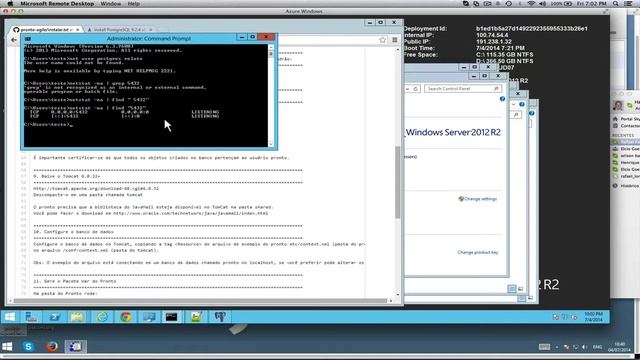
Task: Click the Command Prompt scrollbar down arrow
Action: pyautogui.click(x=271, y=144)
